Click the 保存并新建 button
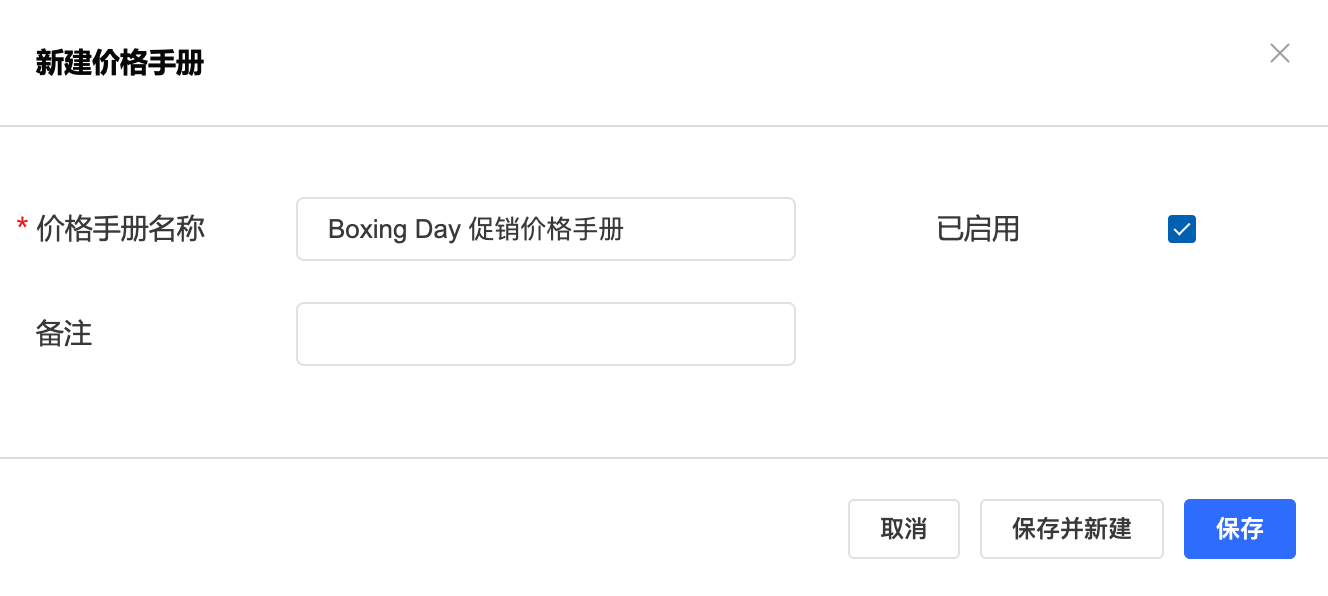This screenshot has height=596, width=1328. click(x=1071, y=529)
